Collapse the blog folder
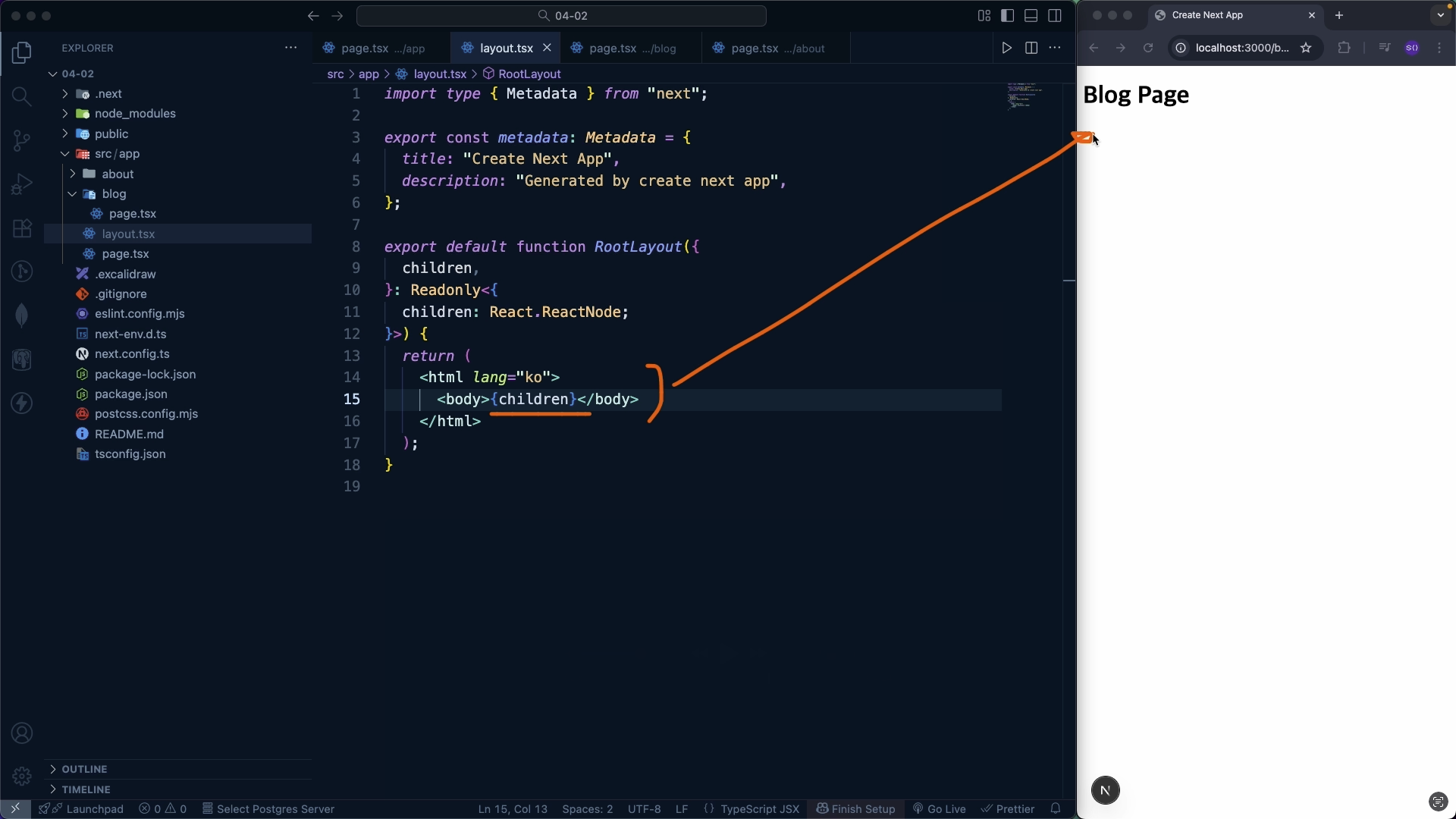 (114, 194)
